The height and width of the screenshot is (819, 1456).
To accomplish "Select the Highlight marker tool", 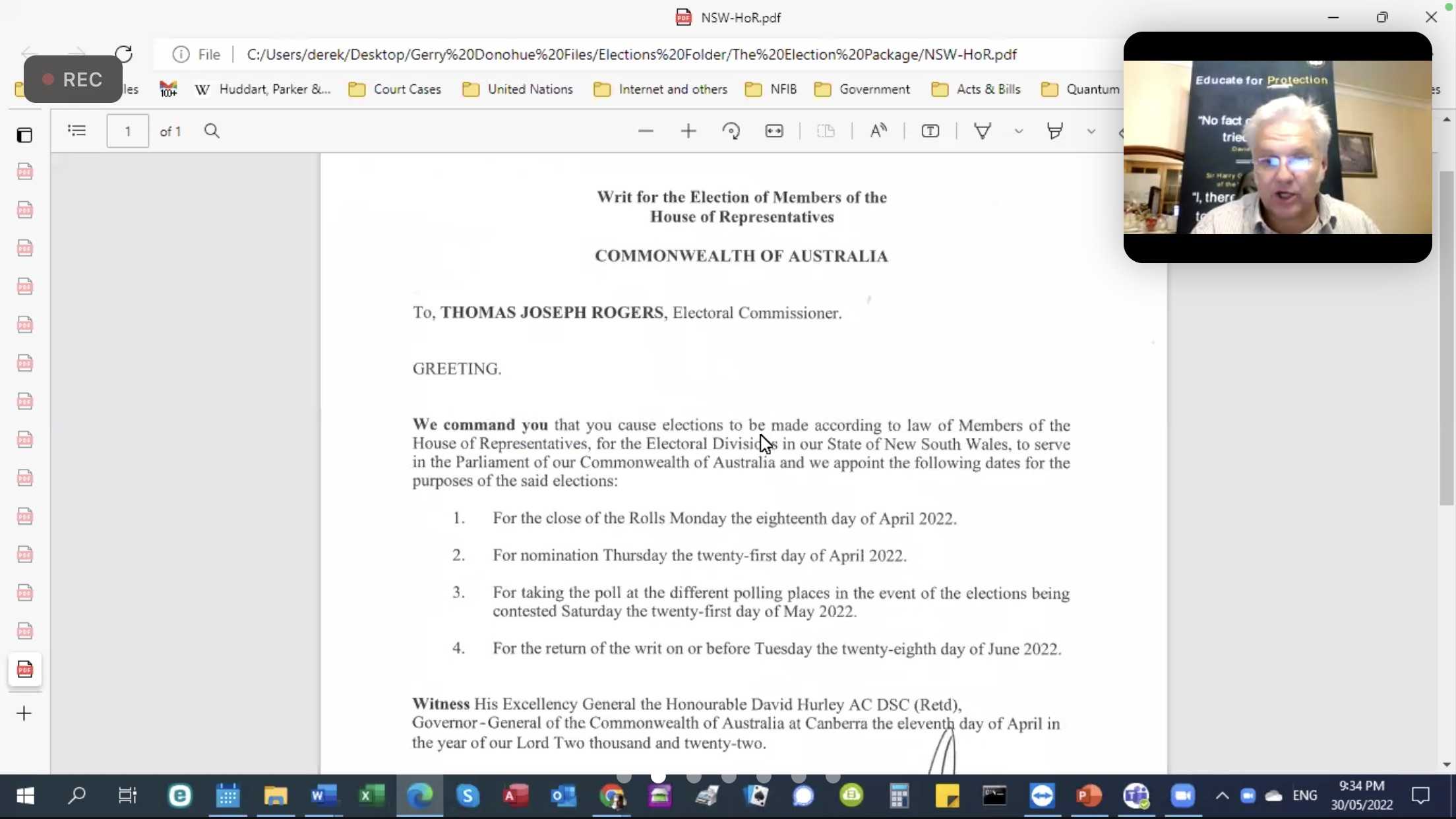I will 1054,131.
